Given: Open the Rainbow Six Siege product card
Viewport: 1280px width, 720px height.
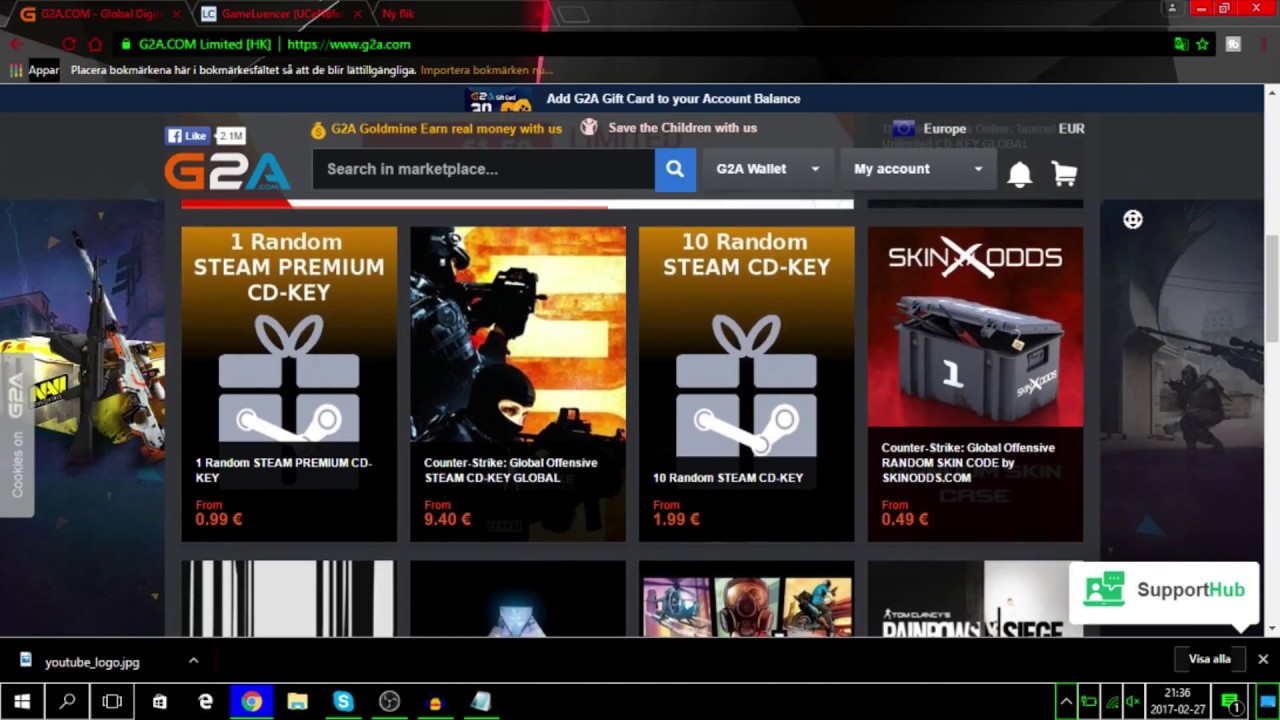Looking at the screenshot, I should coord(975,598).
